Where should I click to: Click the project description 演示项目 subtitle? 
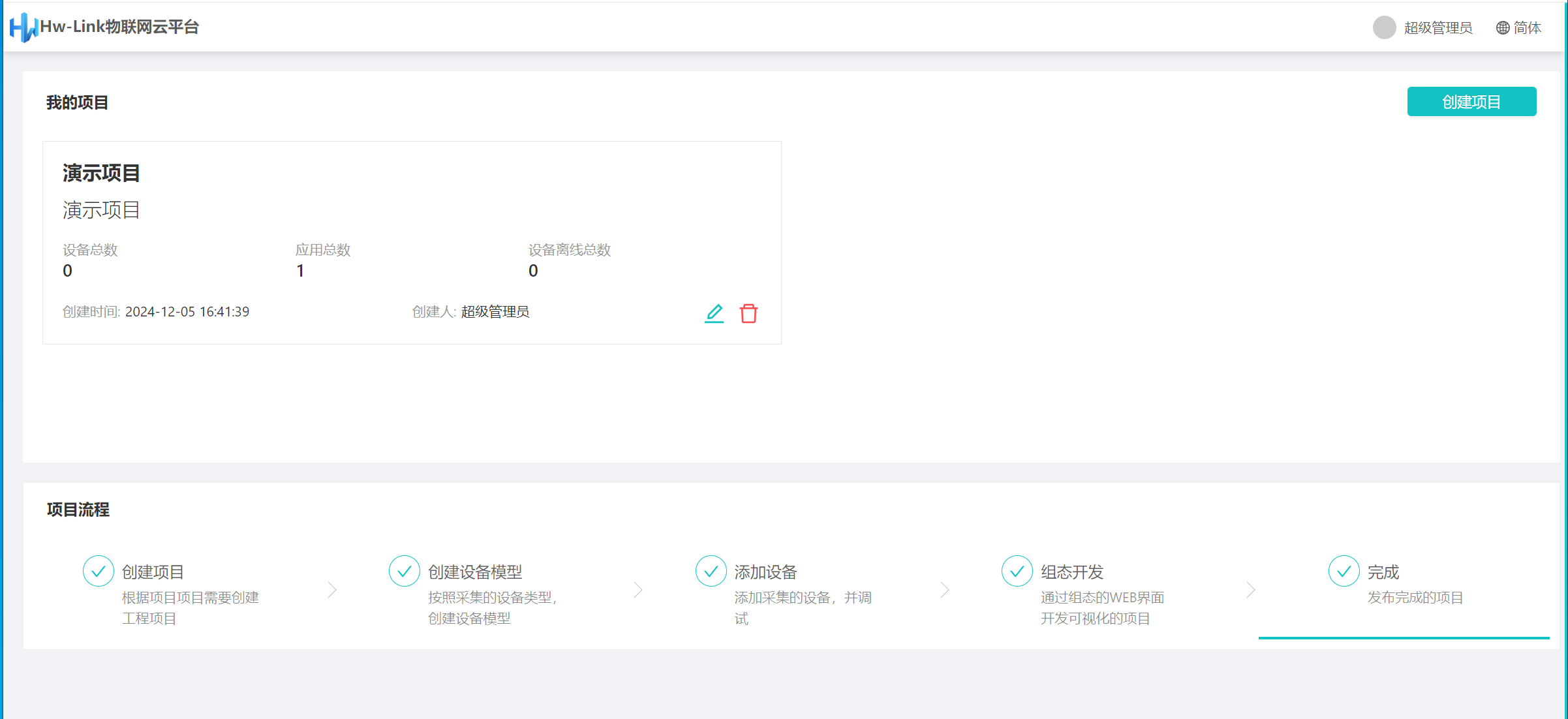[x=101, y=210]
